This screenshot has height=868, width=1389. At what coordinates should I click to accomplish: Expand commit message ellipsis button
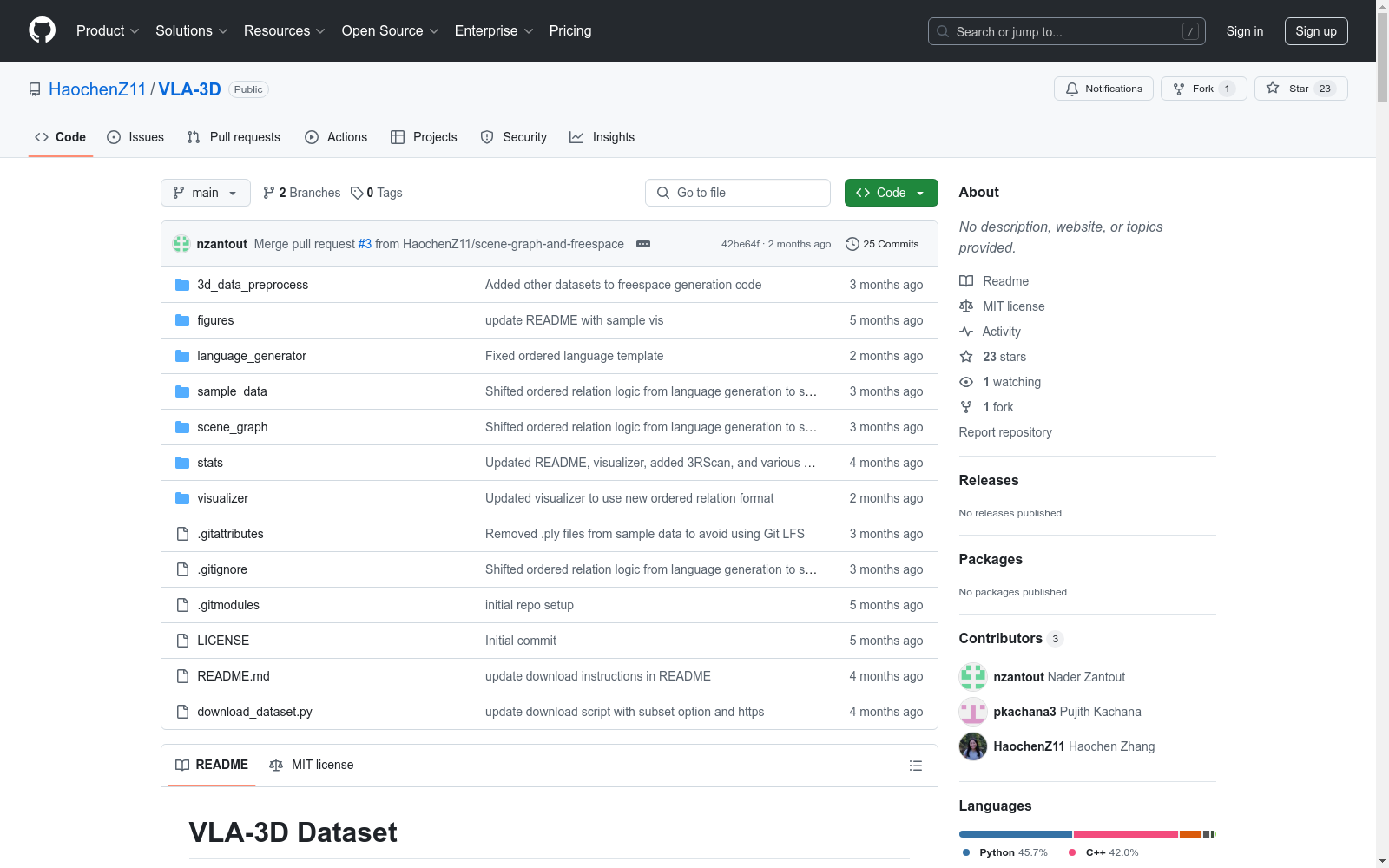(x=643, y=244)
